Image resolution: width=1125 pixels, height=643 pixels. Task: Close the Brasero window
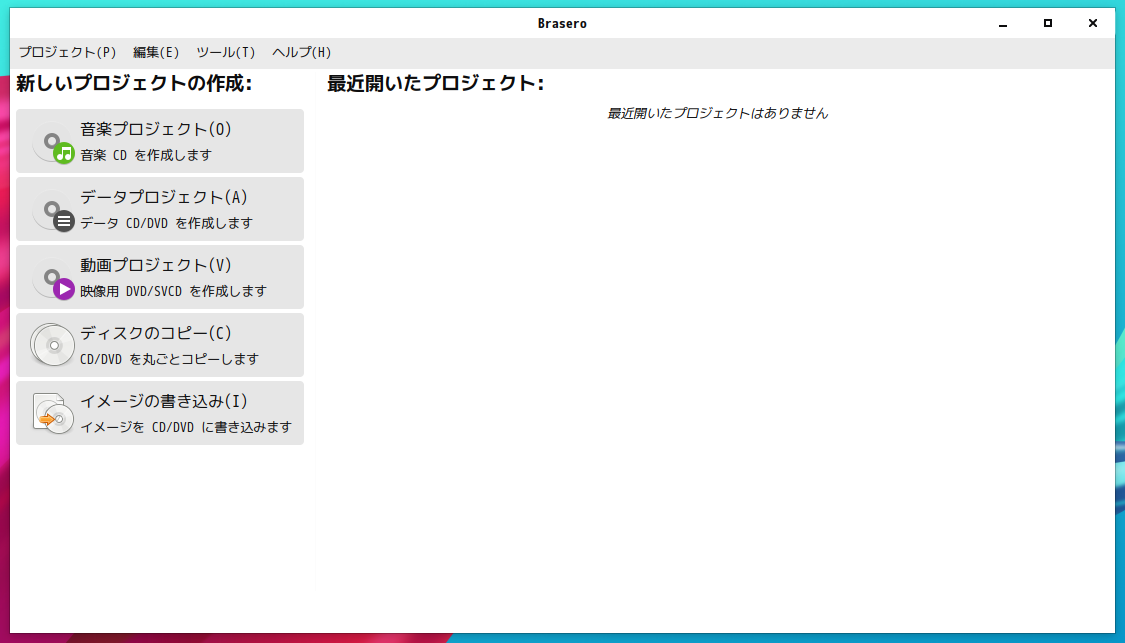coord(1093,24)
